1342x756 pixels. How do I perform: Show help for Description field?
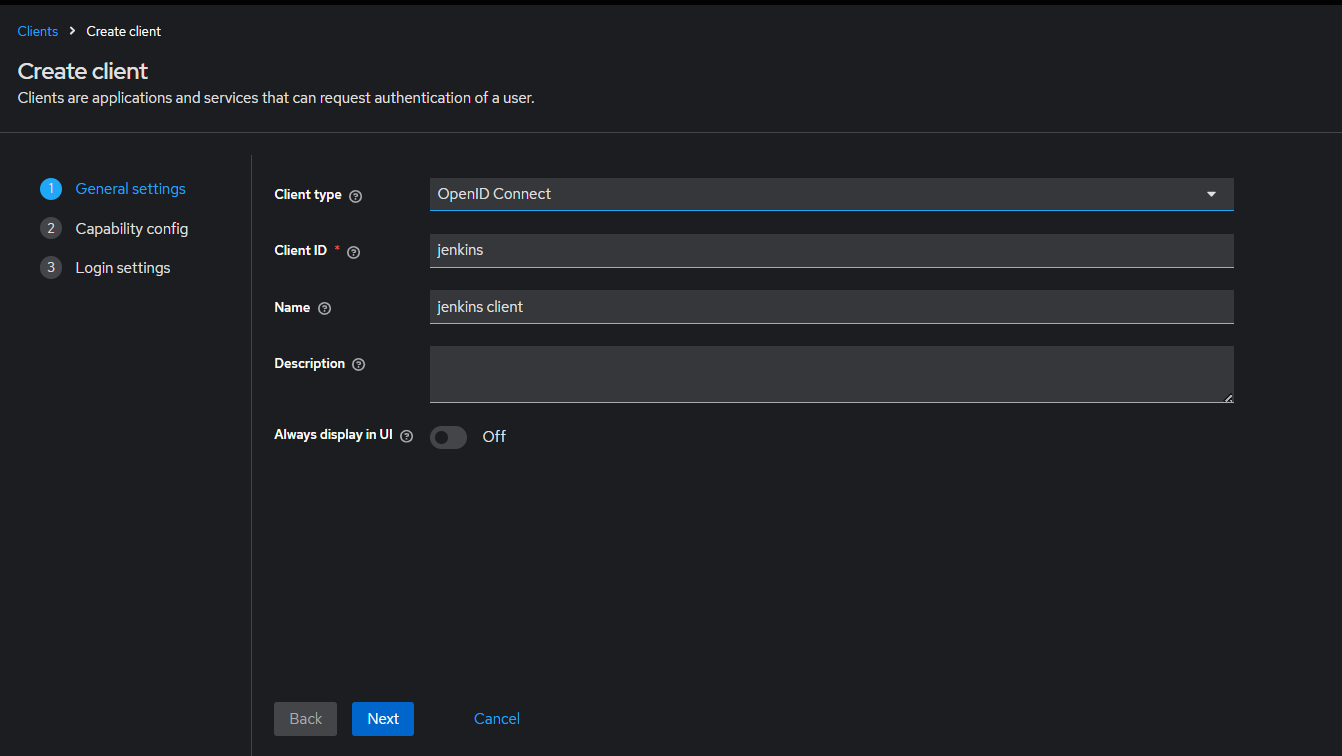click(x=359, y=365)
